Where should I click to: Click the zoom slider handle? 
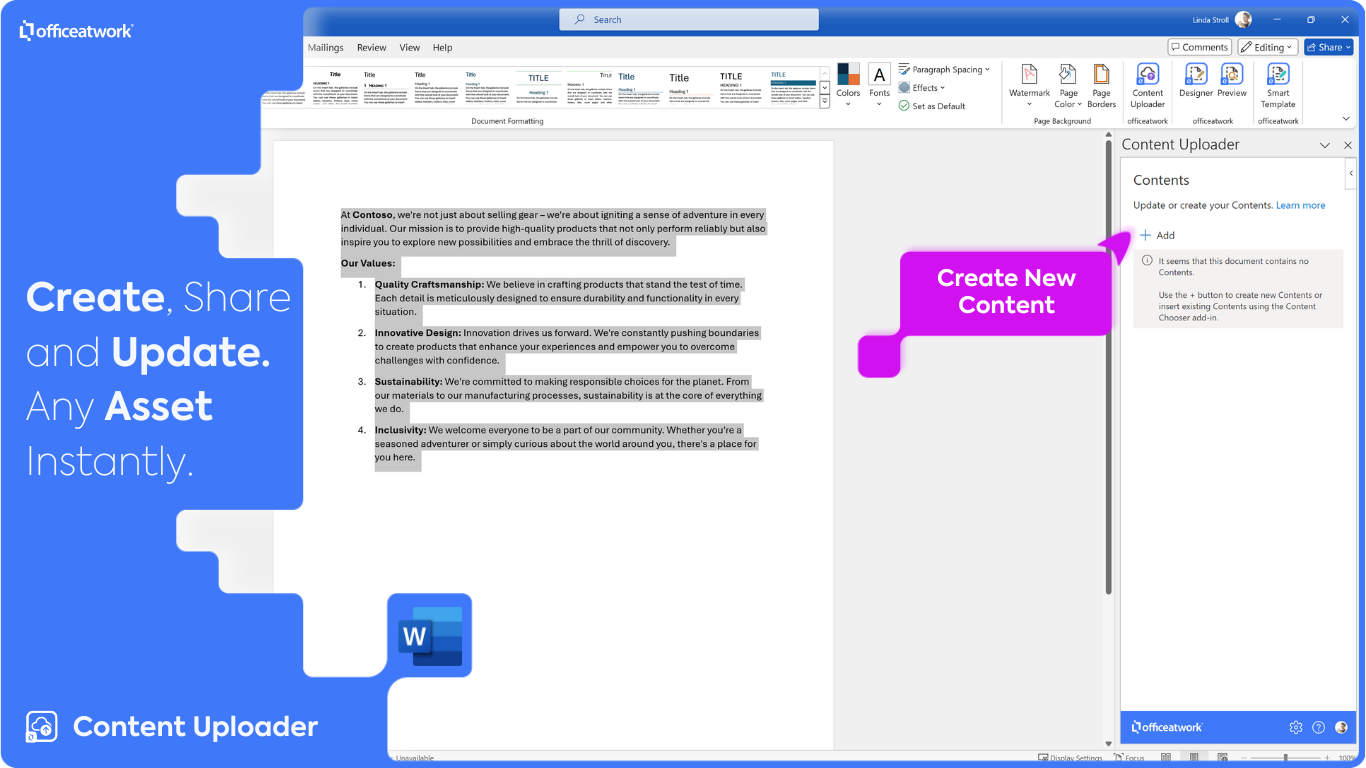click(1286, 758)
